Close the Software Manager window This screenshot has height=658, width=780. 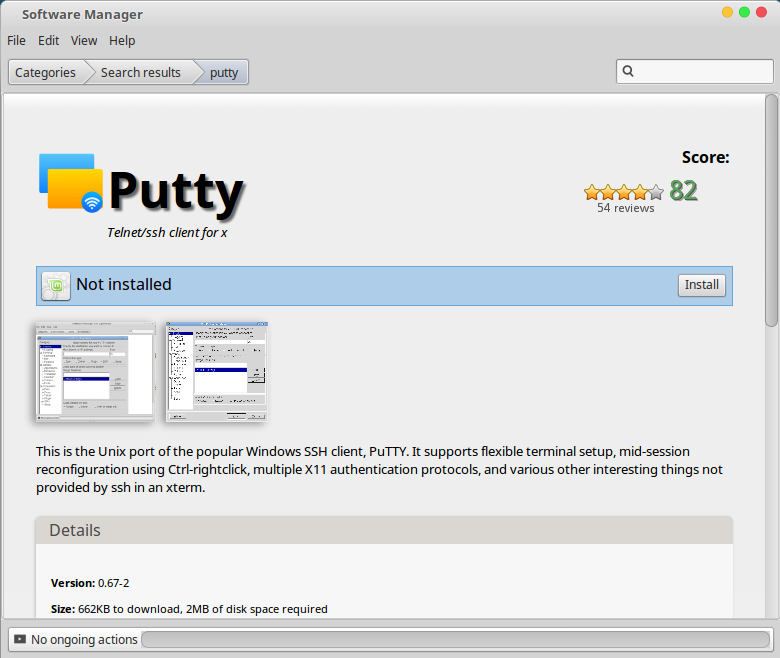[761, 12]
